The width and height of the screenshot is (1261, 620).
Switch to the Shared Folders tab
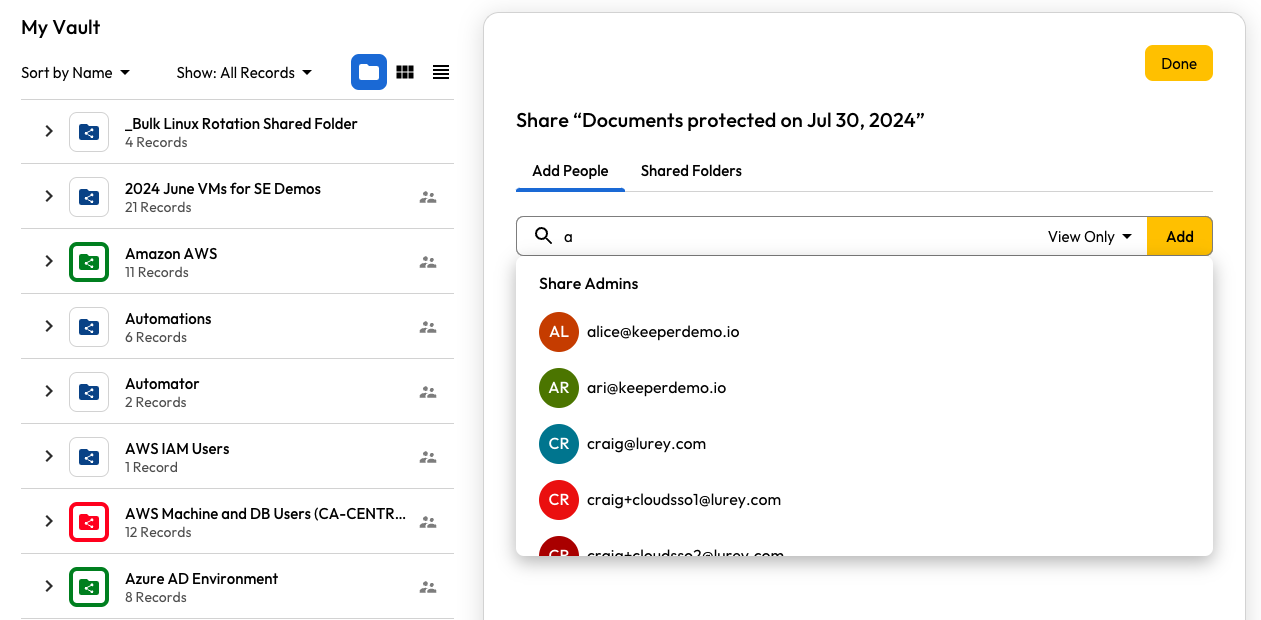coord(691,171)
